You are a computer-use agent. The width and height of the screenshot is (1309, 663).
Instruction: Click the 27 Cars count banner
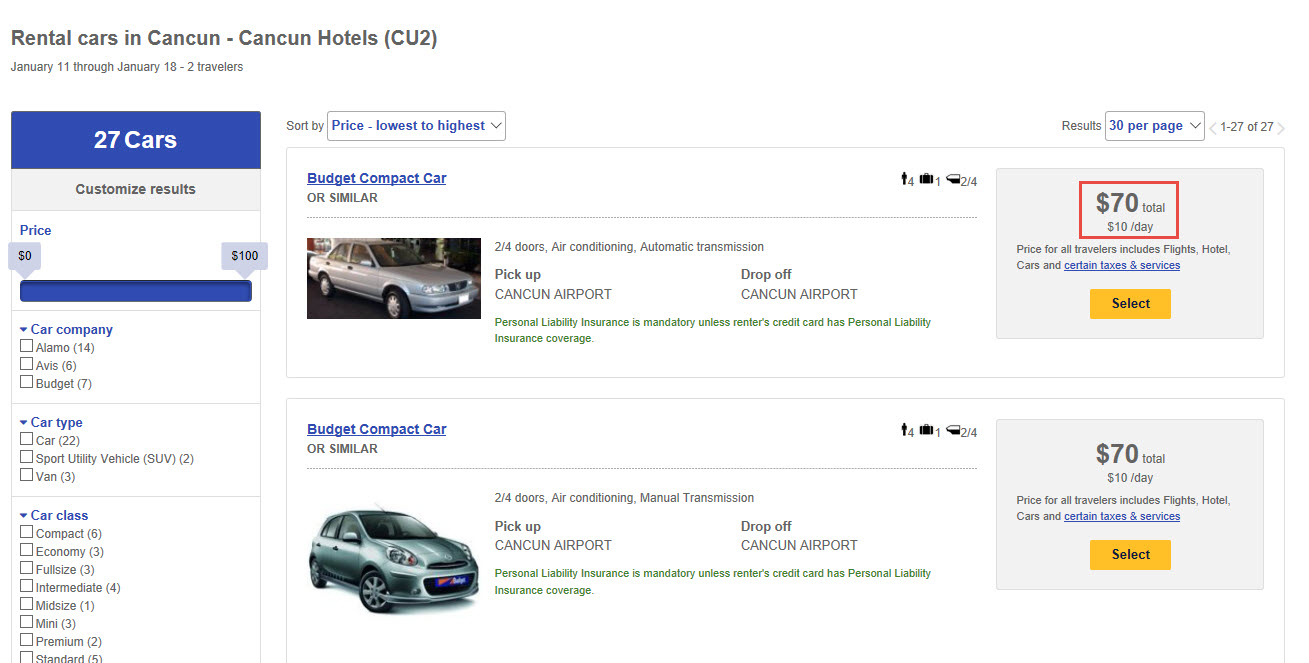coord(136,140)
